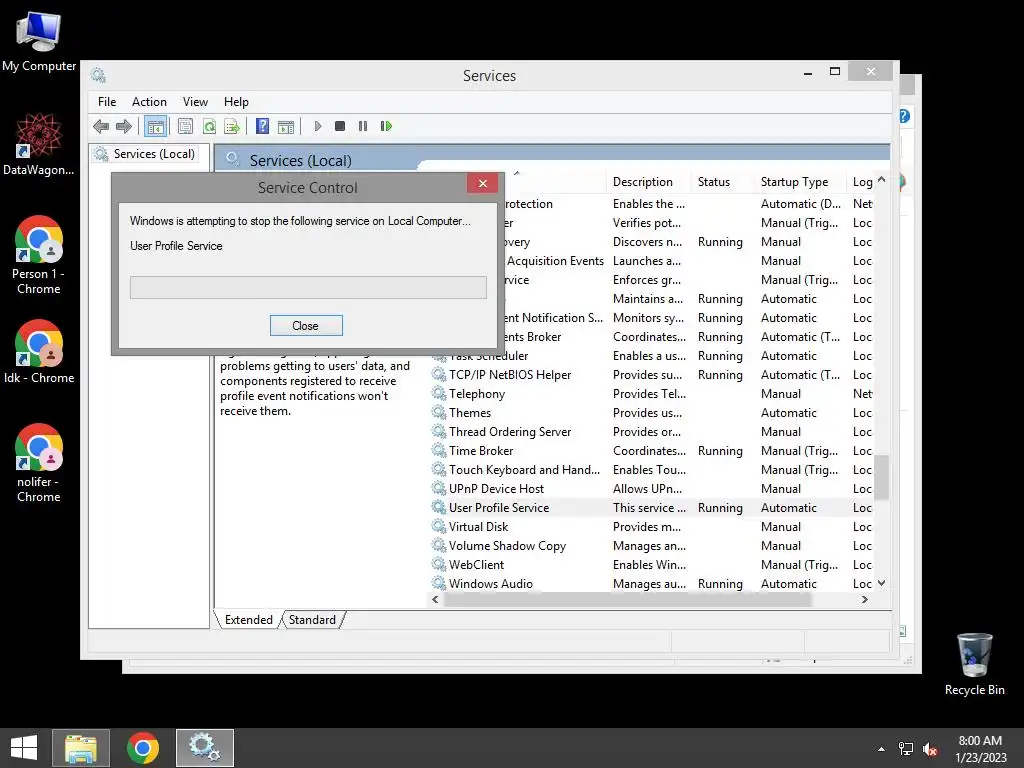
Task: Click the Services gear taskbar icon
Action: (x=204, y=748)
